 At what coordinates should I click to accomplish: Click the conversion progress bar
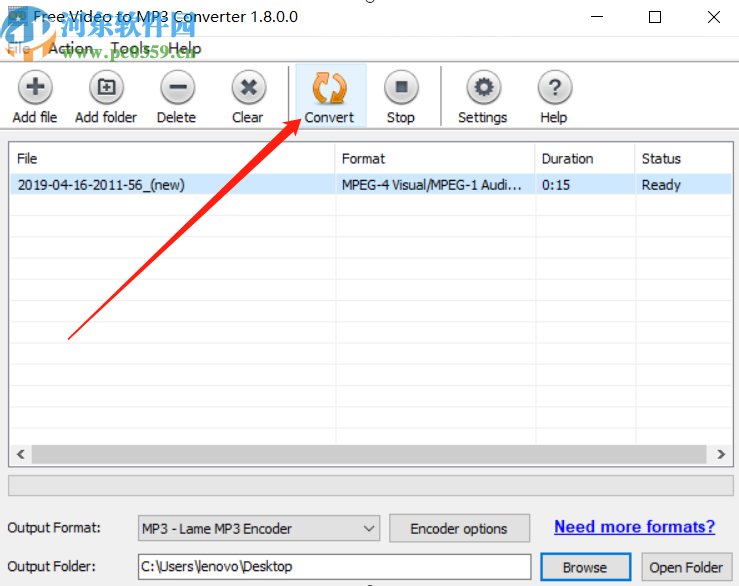tap(370, 486)
